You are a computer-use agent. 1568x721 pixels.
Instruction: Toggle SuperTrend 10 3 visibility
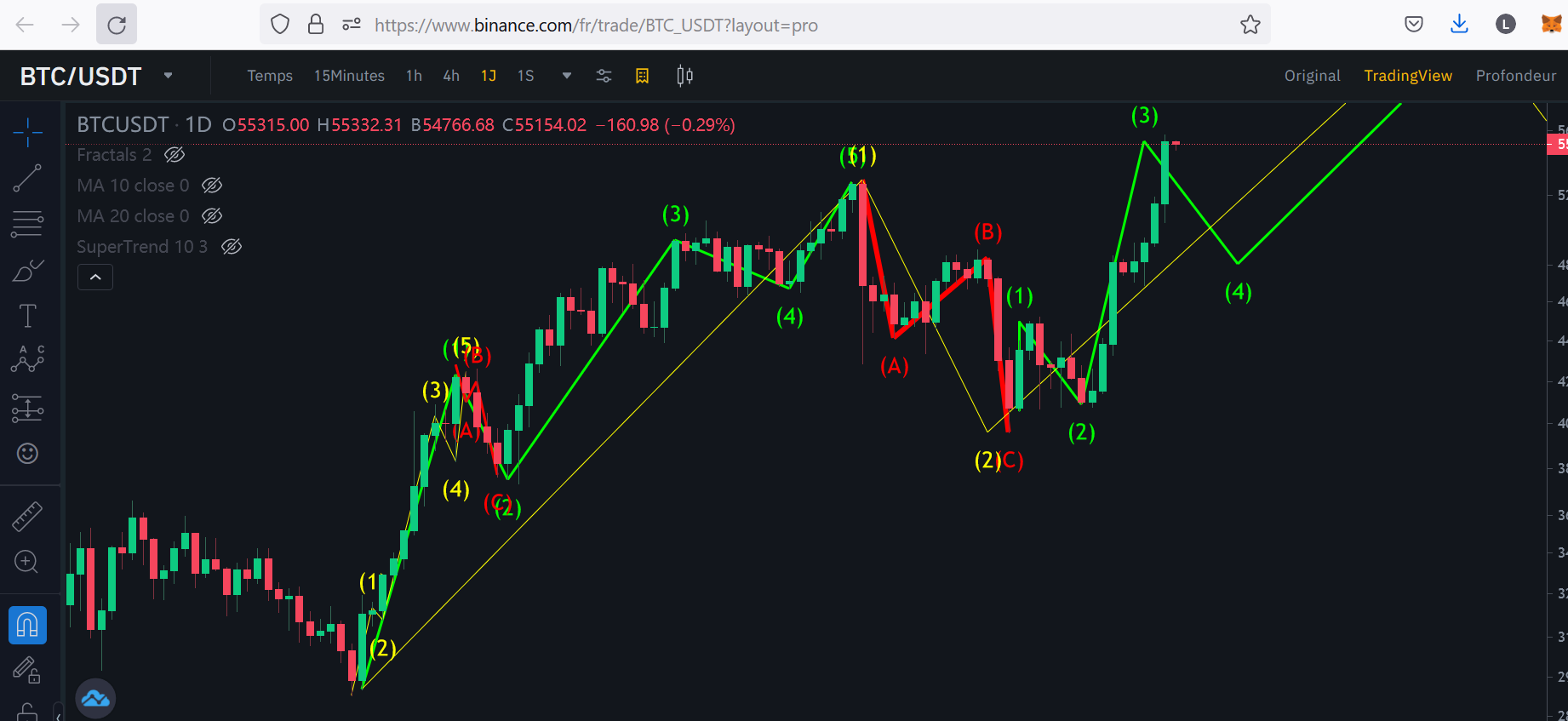[232, 247]
